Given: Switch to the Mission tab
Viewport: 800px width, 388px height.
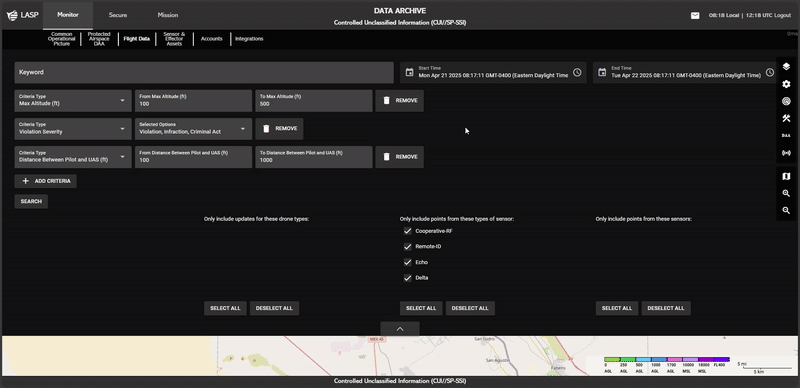Looking at the screenshot, I should tap(168, 15).
